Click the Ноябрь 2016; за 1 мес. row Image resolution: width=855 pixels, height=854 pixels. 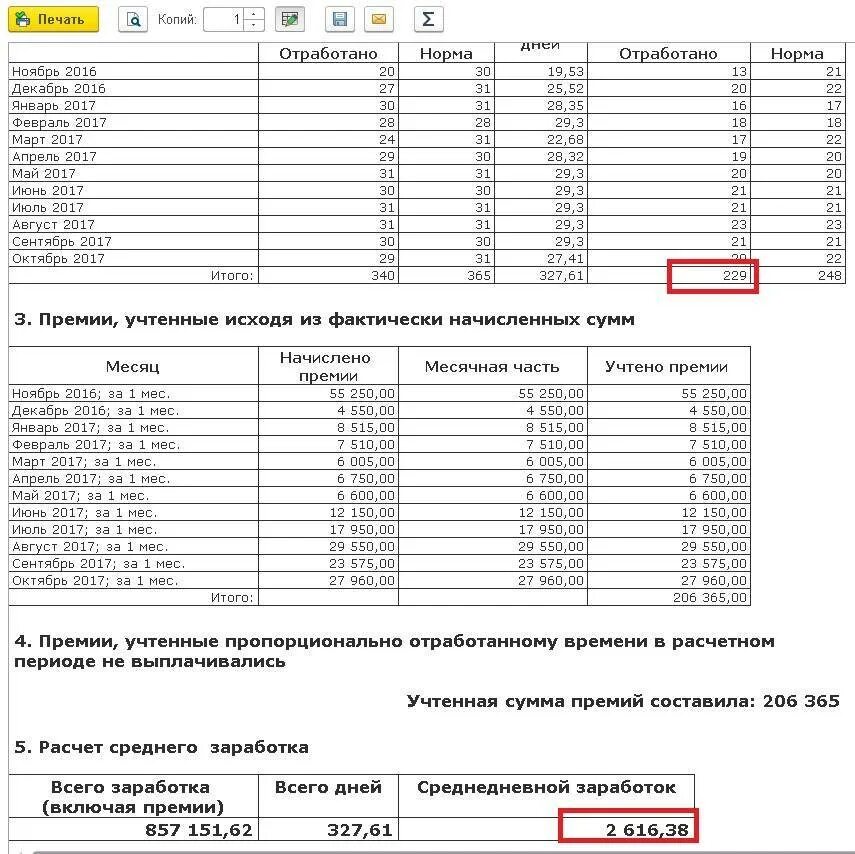(x=380, y=394)
